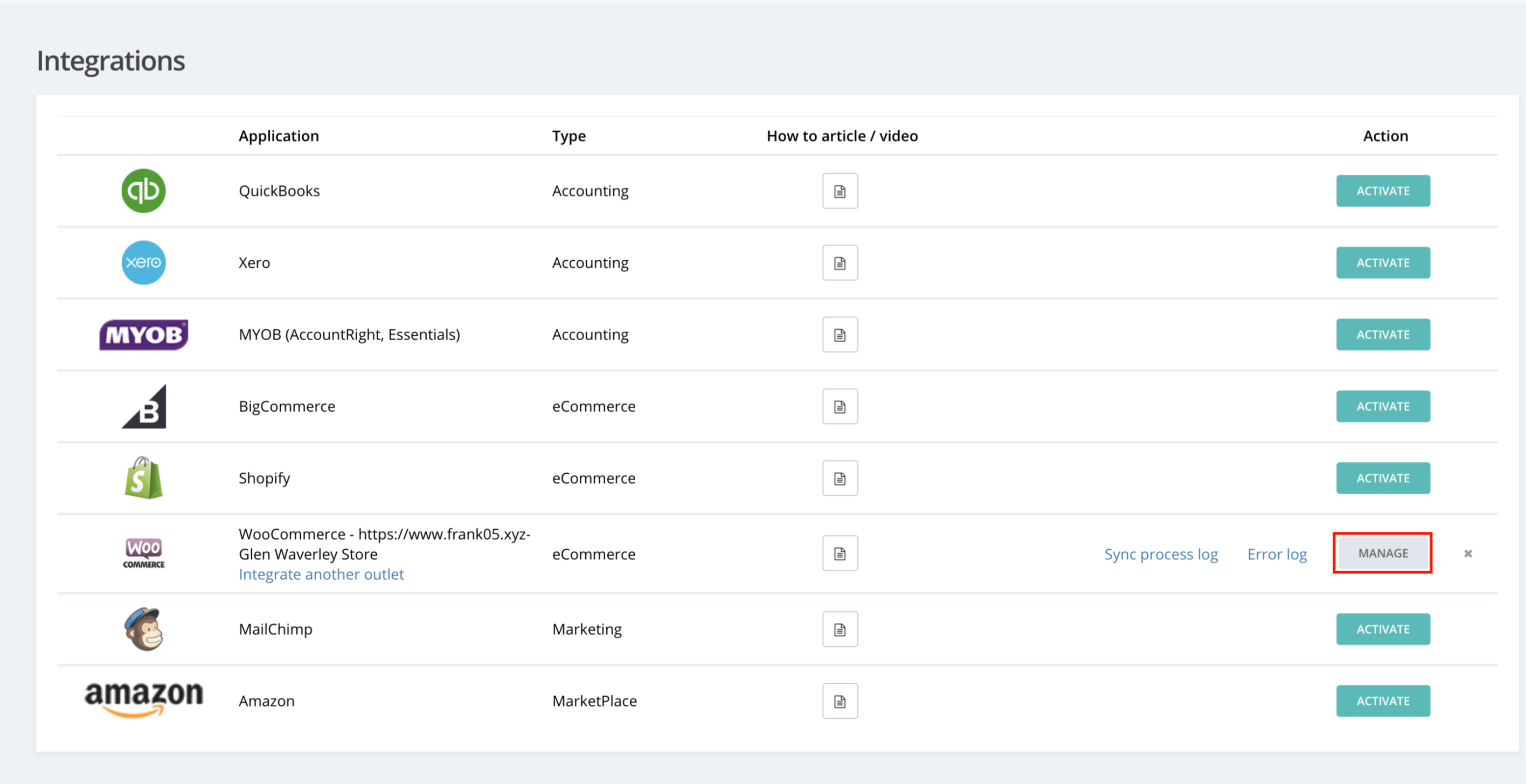Click the MailChimp application name
This screenshot has width=1526, height=784.
pyautogui.click(x=275, y=629)
